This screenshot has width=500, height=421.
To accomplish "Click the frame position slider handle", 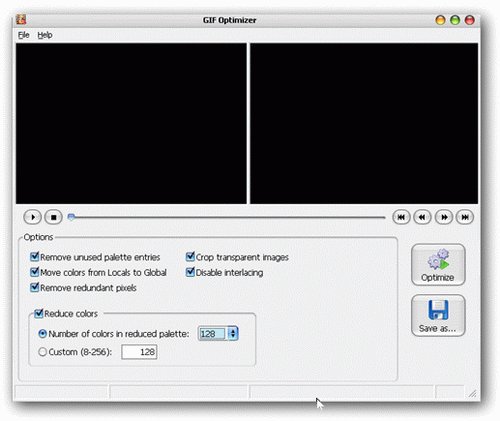I will click(x=71, y=217).
